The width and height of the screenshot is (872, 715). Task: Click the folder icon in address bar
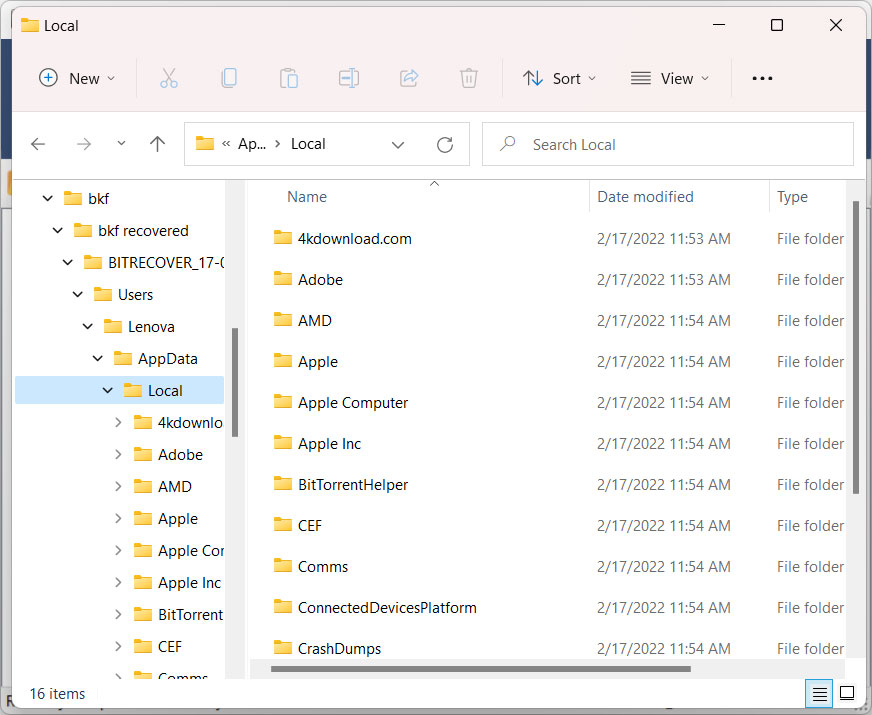(205, 143)
